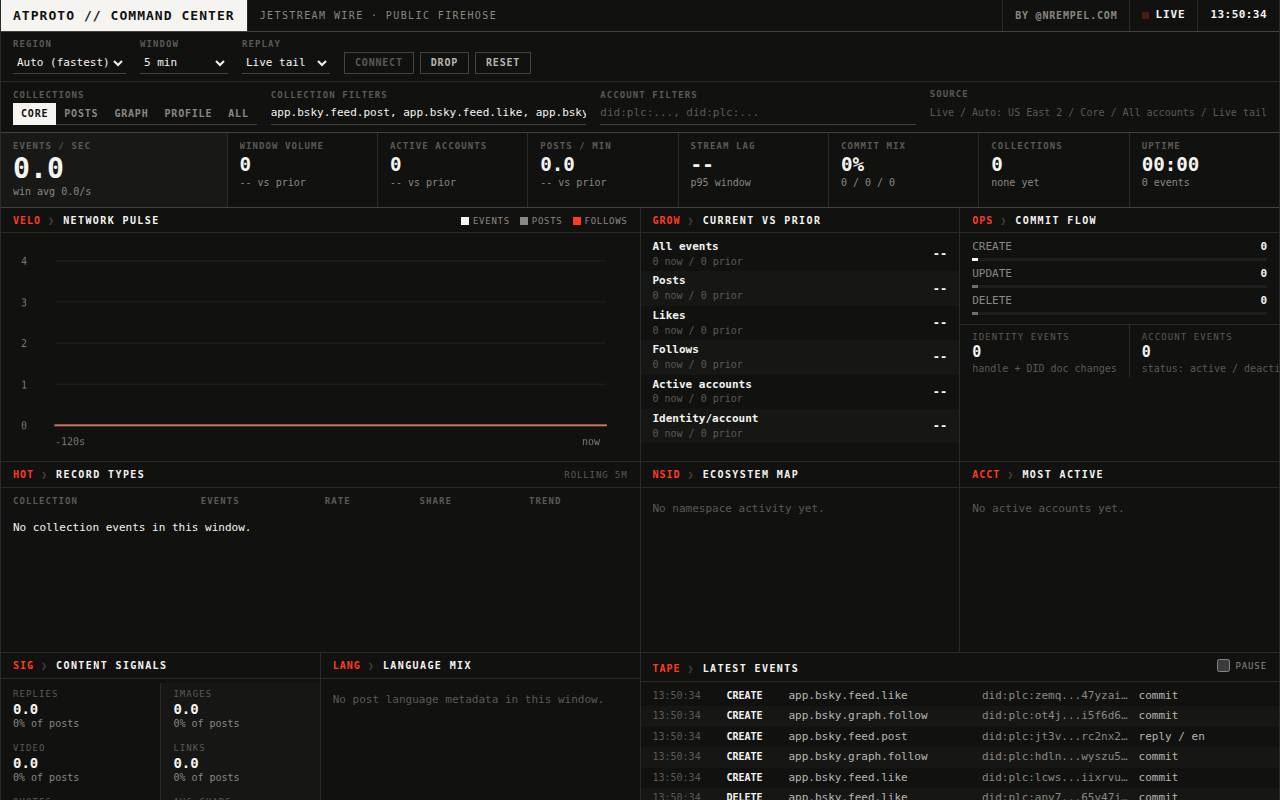The width and height of the screenshot is (1280, 800).
Task: Click the did:plc:lcws like event row
Action: (960, 777)
